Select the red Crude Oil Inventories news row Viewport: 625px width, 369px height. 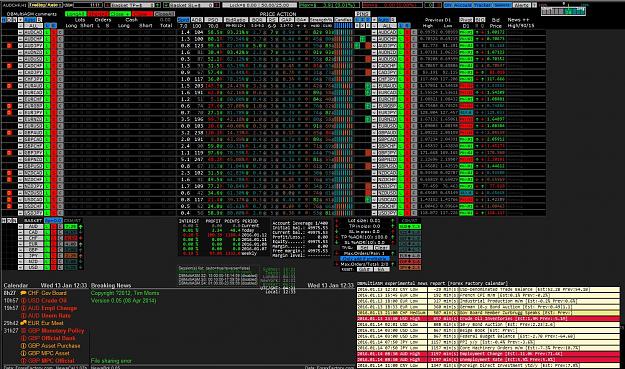click(489, 319)
